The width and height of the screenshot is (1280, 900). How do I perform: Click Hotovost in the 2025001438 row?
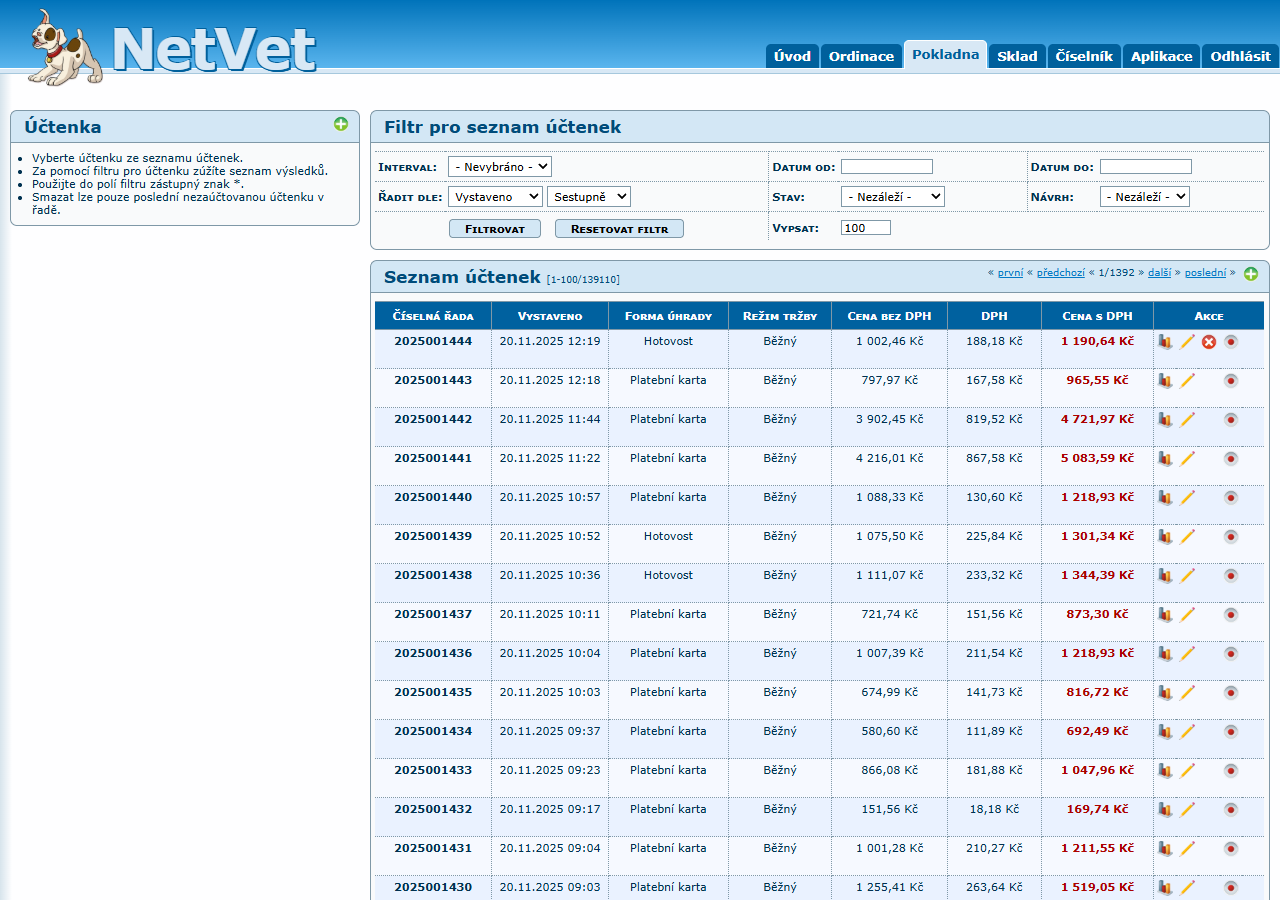[x=668, y=575]
